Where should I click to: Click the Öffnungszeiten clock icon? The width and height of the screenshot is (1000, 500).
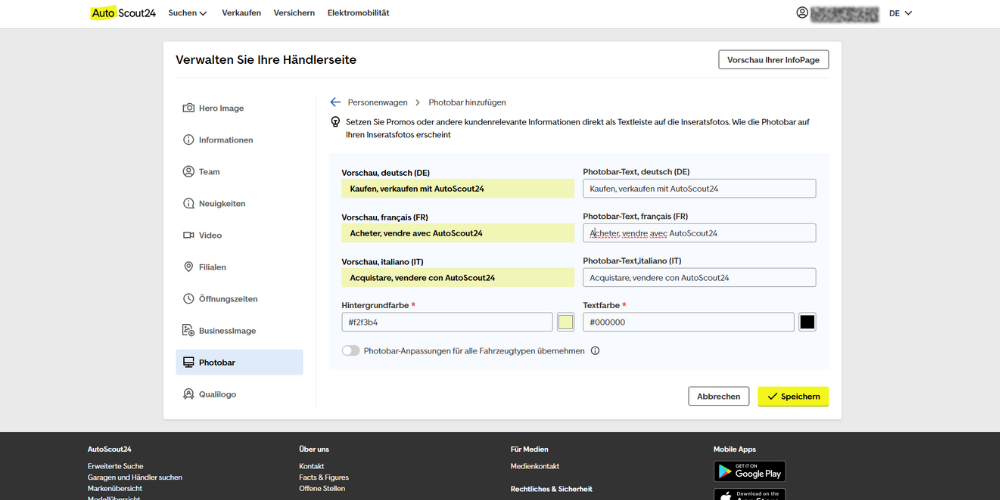tap(188, 298)
